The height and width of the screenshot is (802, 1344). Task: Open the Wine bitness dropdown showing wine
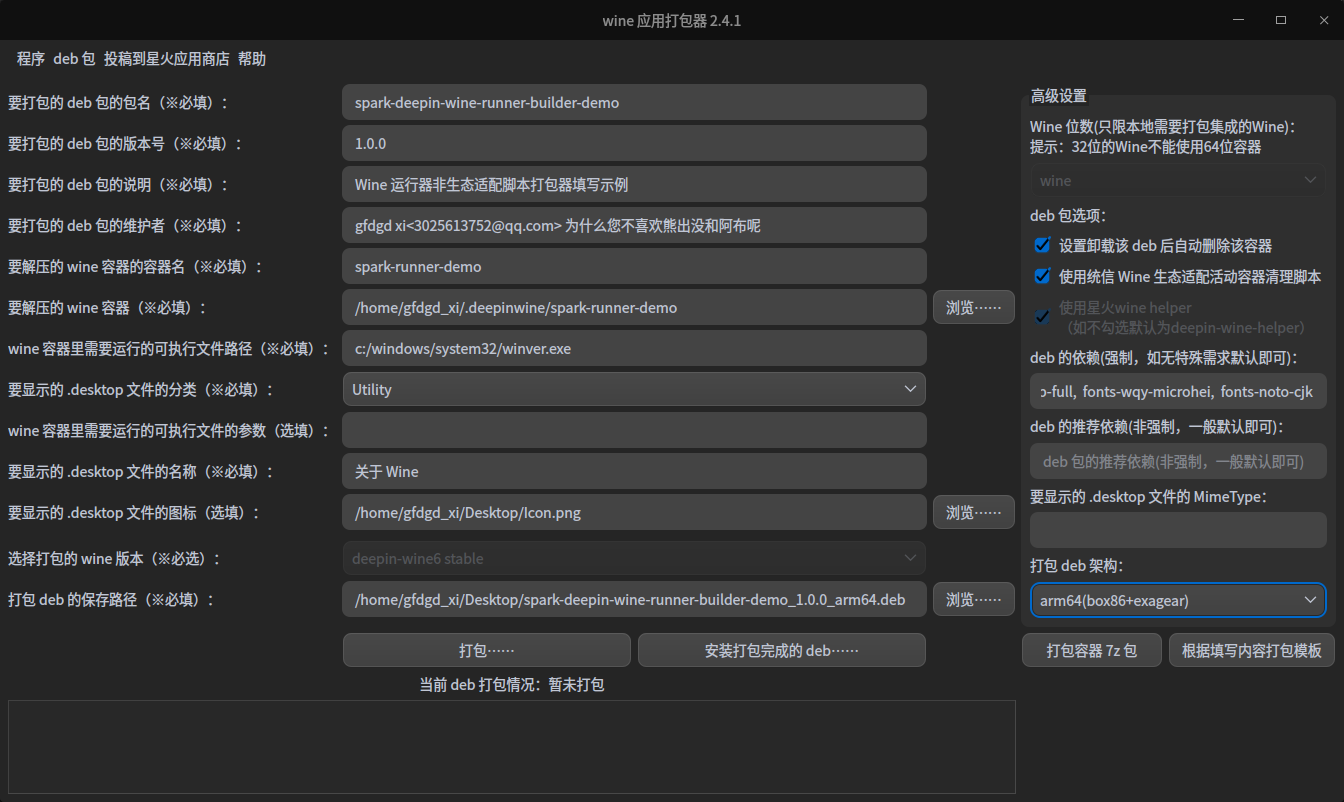pos(1178,181)
